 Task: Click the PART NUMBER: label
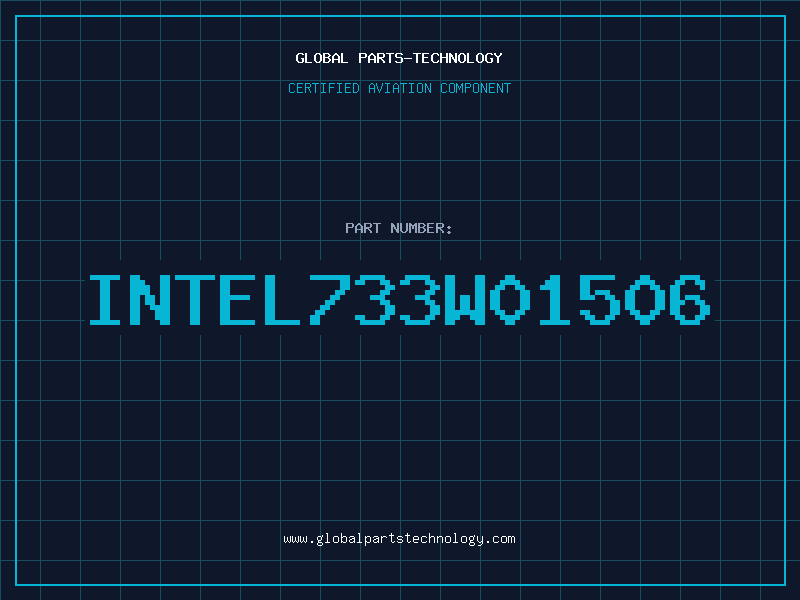point(399,228)
